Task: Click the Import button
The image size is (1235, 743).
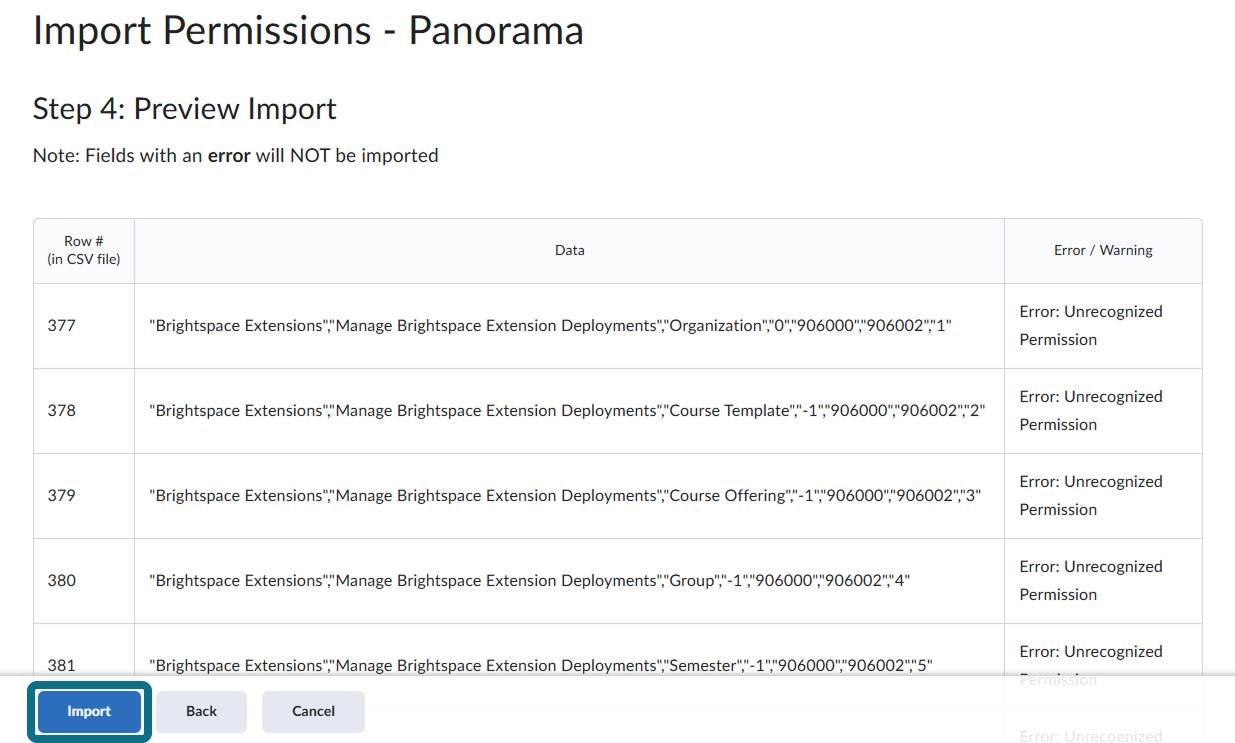Action: [x=89, y=711]
